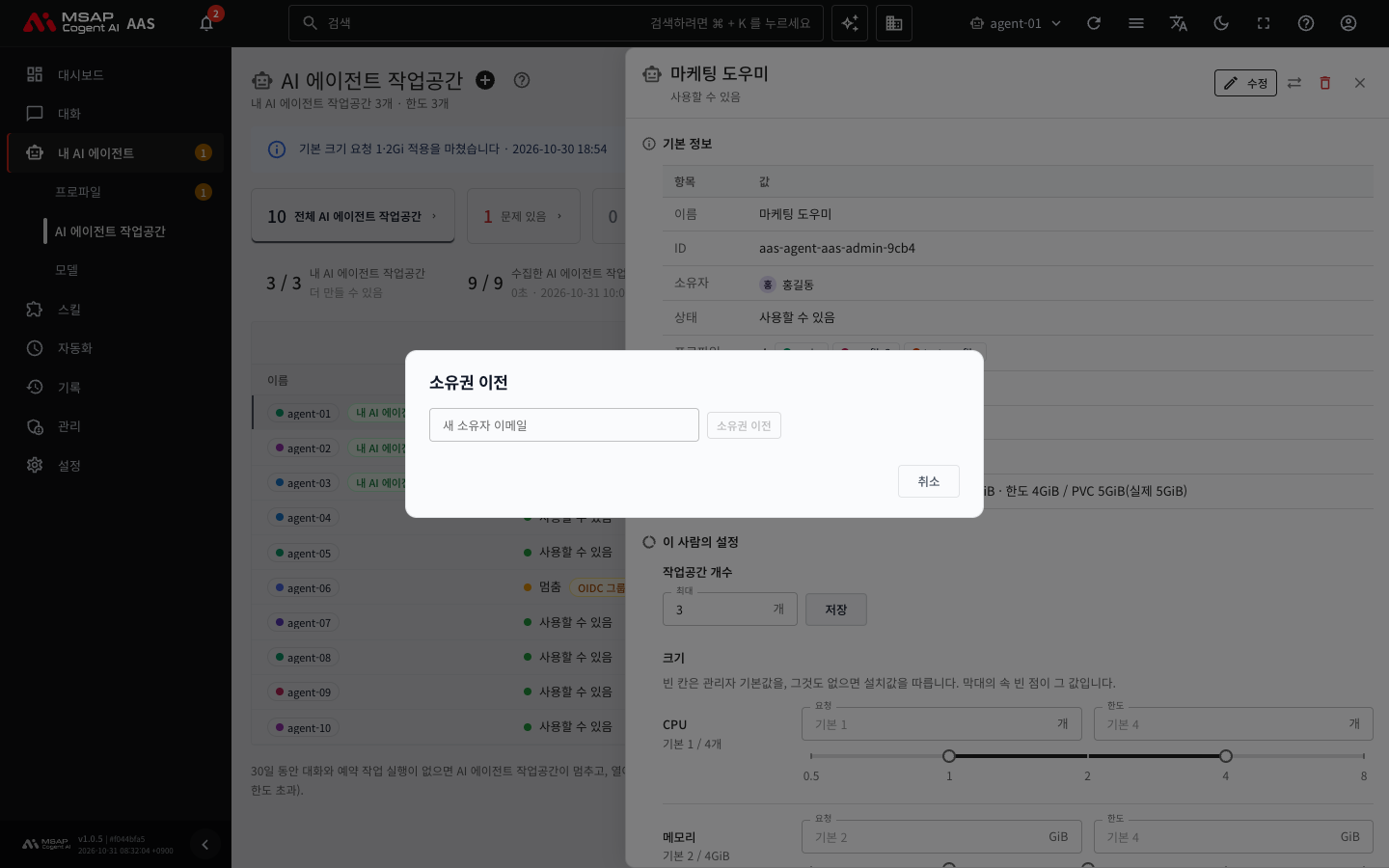Viewport: 1389px width, 868px height.
Task: Add a new AI agent workspace
Action: point(485,80)
